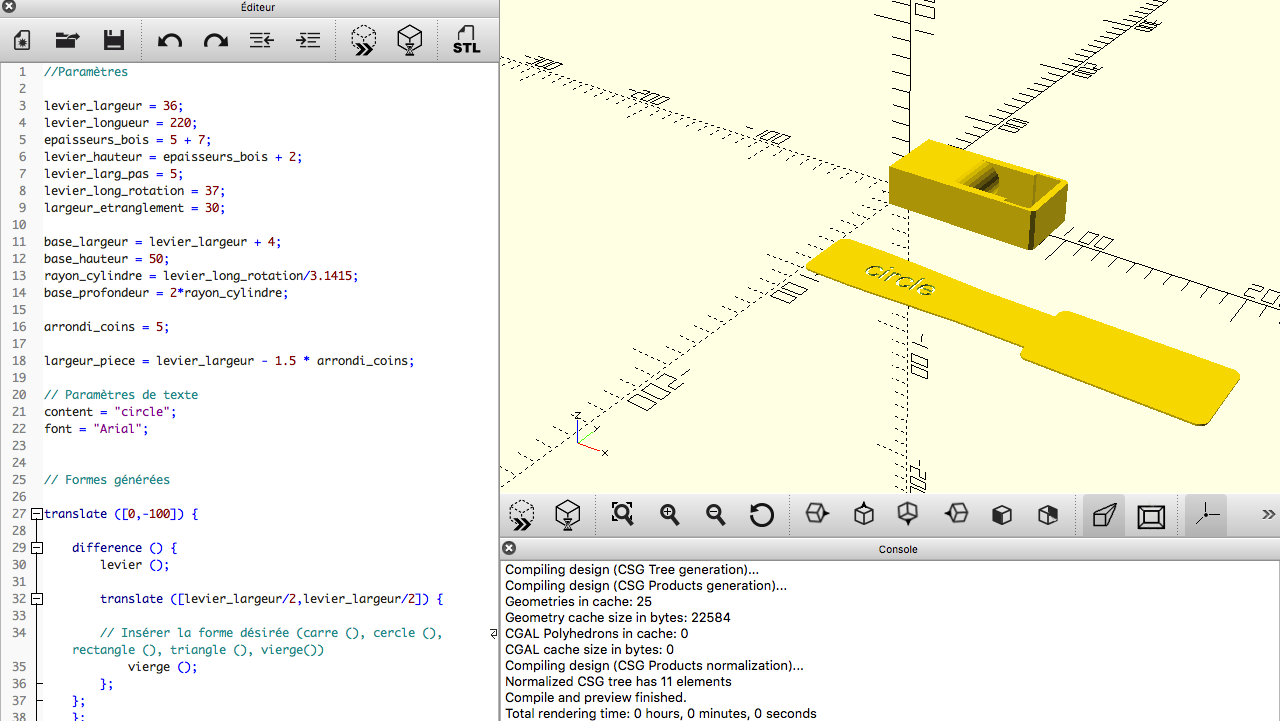Click 'Geometries in cache: 25' console line
Screen dimensions: 1280x721
(578, 602)
